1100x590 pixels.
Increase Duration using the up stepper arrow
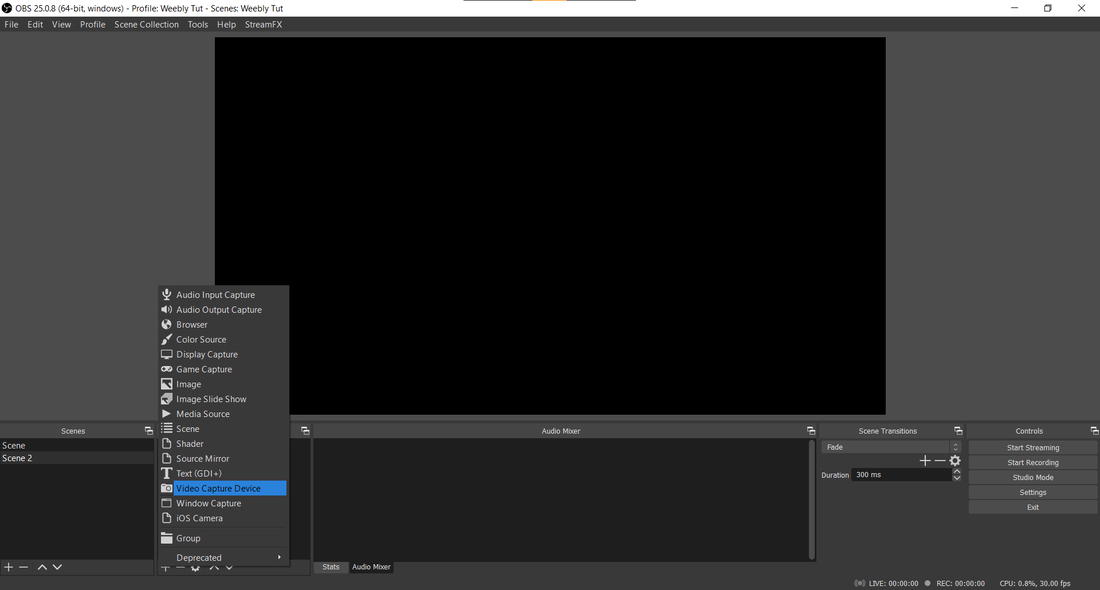[x=956, y=471]
